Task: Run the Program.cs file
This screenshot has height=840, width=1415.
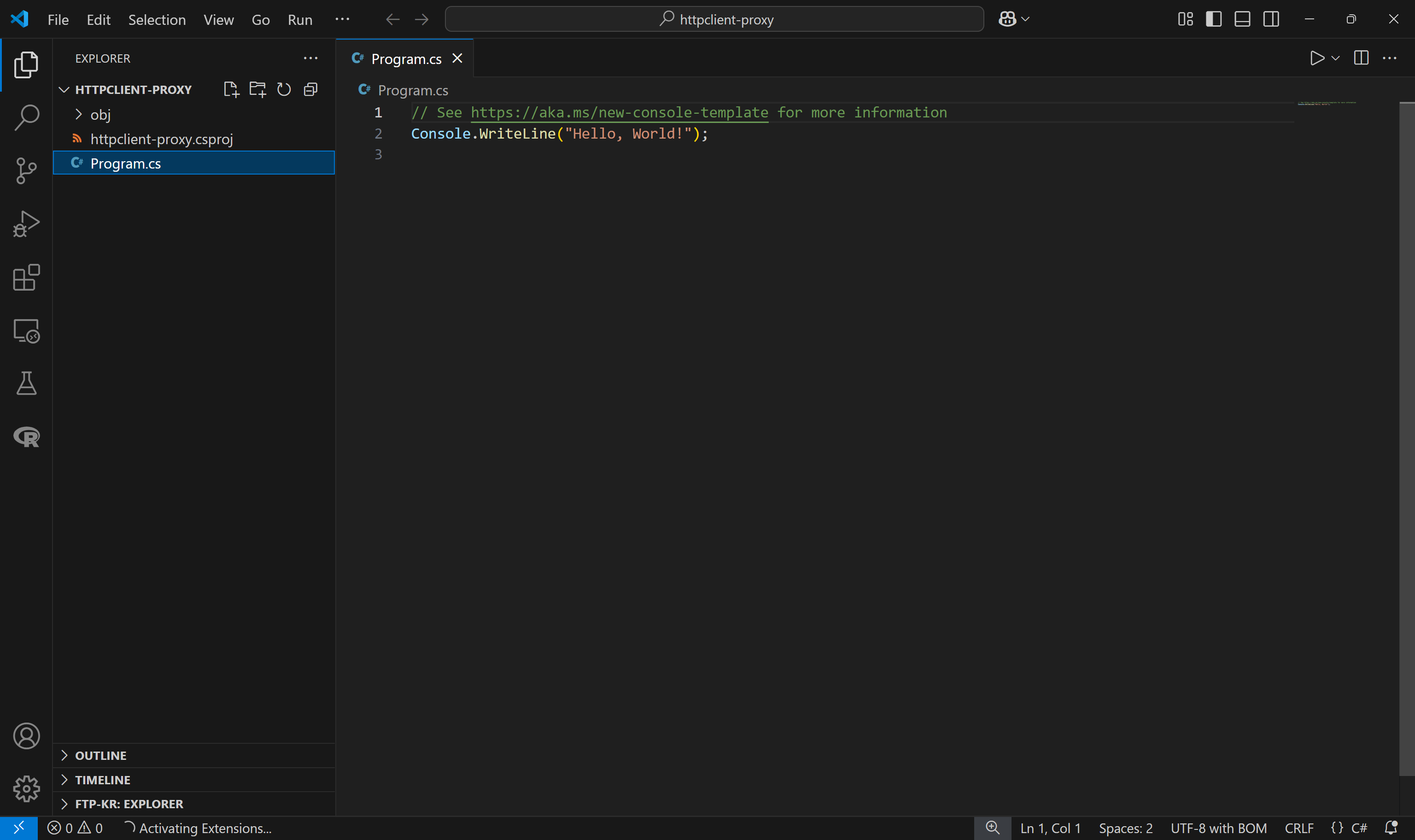Action: click(1317, 57)
